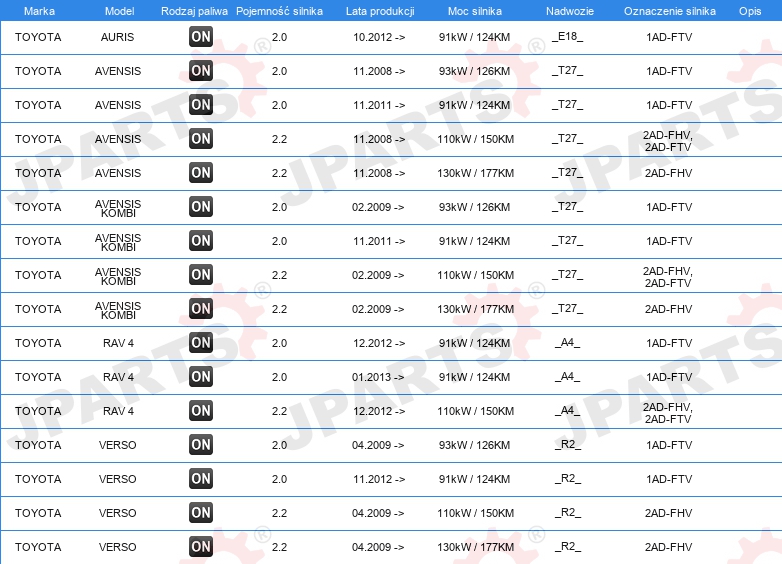
Task: Click the Opis column header
Action: [750, 11]
